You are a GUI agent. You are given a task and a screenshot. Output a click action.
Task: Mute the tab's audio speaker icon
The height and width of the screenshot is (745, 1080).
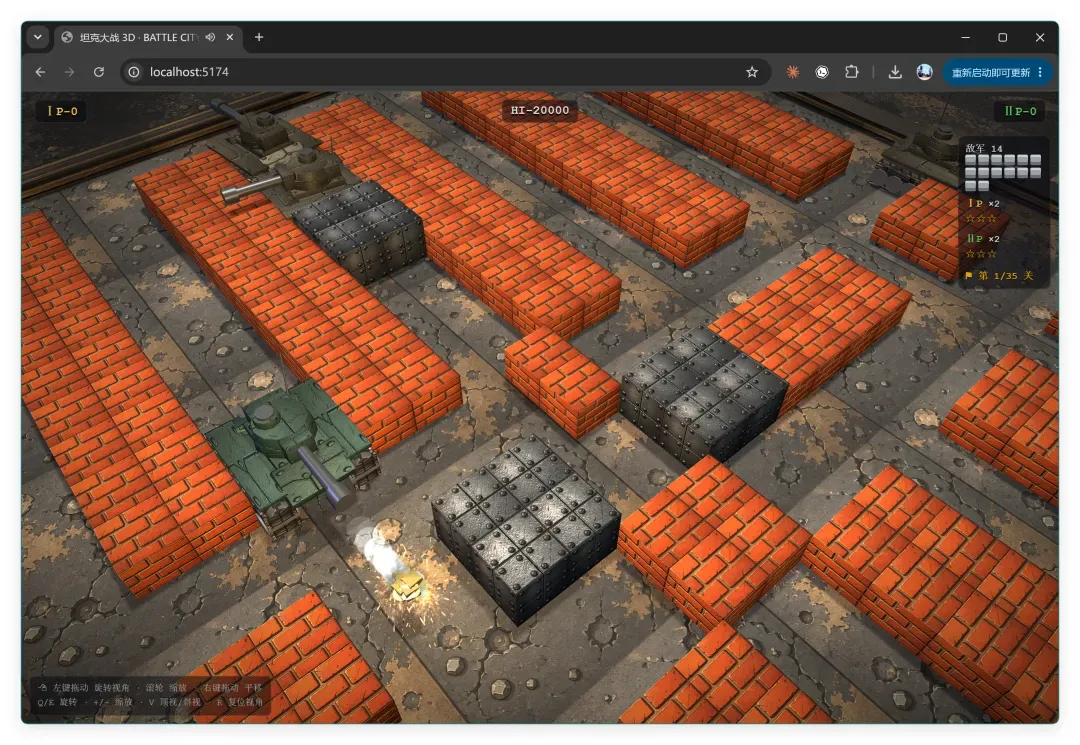click(x=210, y=37)
